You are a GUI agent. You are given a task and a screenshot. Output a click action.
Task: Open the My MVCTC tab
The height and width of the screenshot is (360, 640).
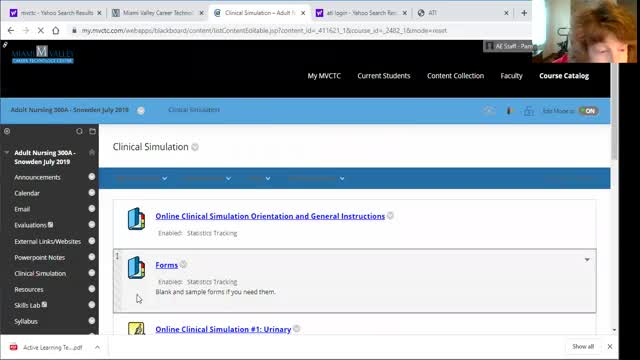point(324,76)
